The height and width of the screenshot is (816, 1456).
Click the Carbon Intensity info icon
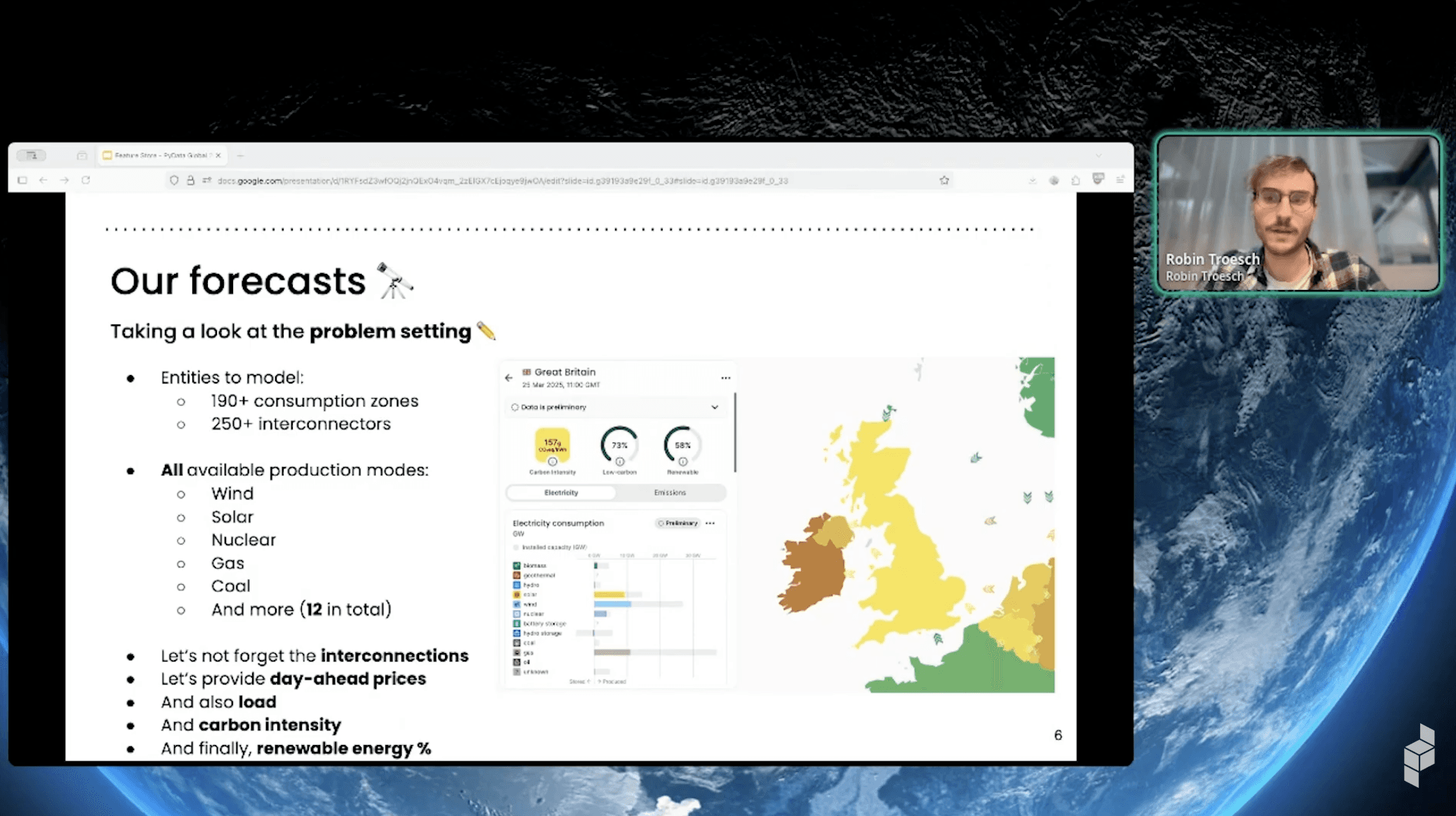pyautogui.click(x=552, y=462)
